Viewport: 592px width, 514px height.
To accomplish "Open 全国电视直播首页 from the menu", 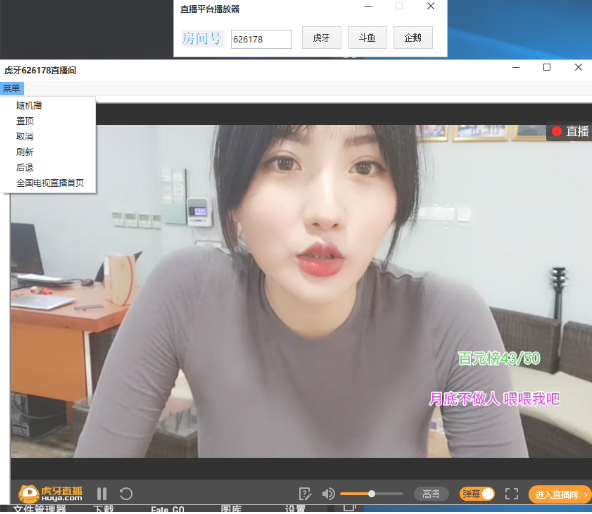I will click(x=50, y=183).
